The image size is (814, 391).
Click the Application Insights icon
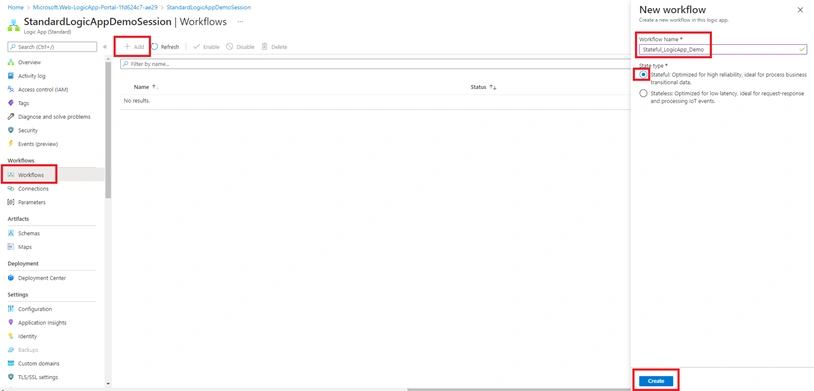pos(11,322)
